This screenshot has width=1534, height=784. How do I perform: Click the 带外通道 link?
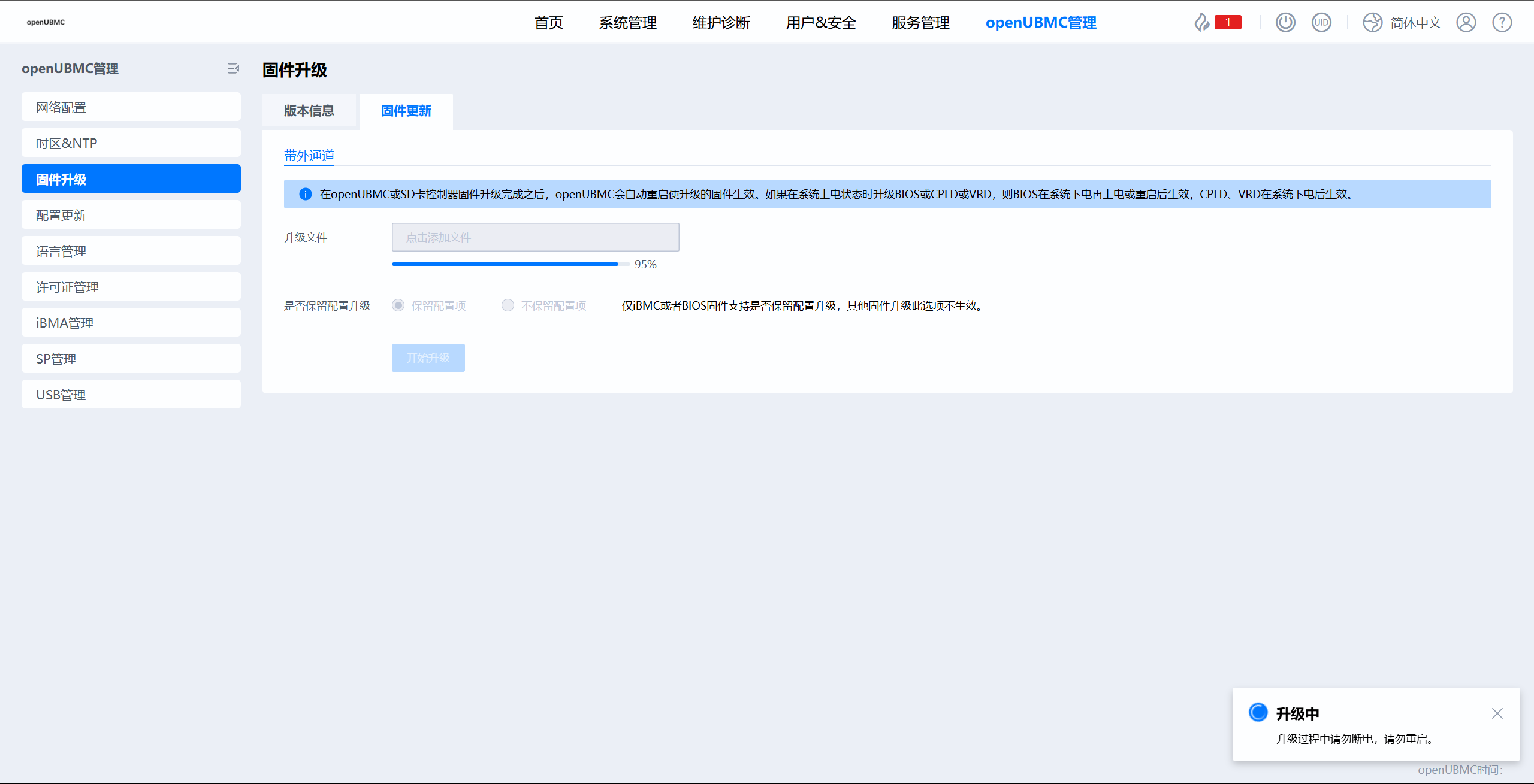tap(309, 156)
